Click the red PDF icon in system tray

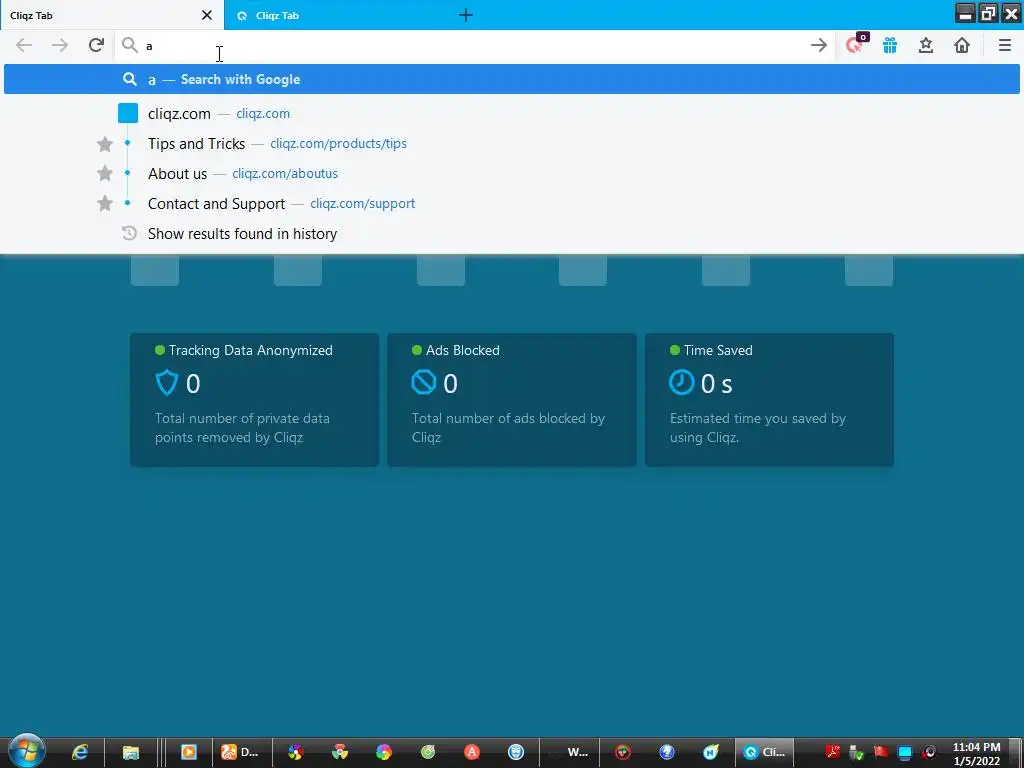click(x=833, y=752)
